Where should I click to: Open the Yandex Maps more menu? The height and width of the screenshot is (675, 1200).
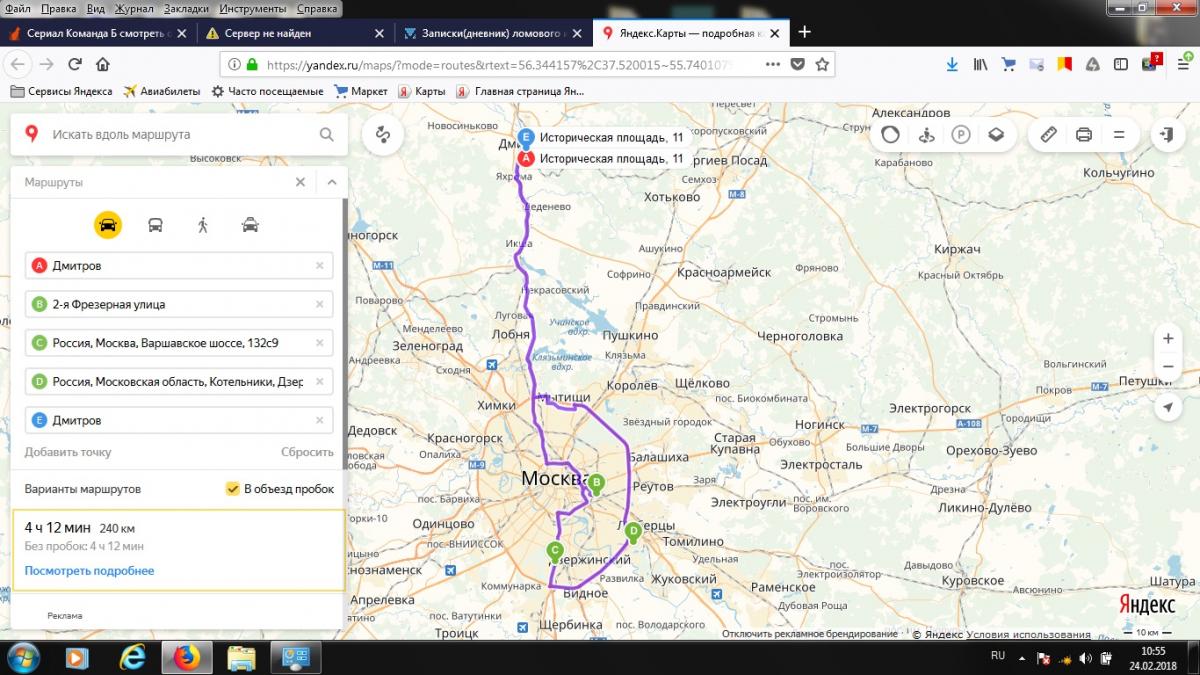point(1119,134)
